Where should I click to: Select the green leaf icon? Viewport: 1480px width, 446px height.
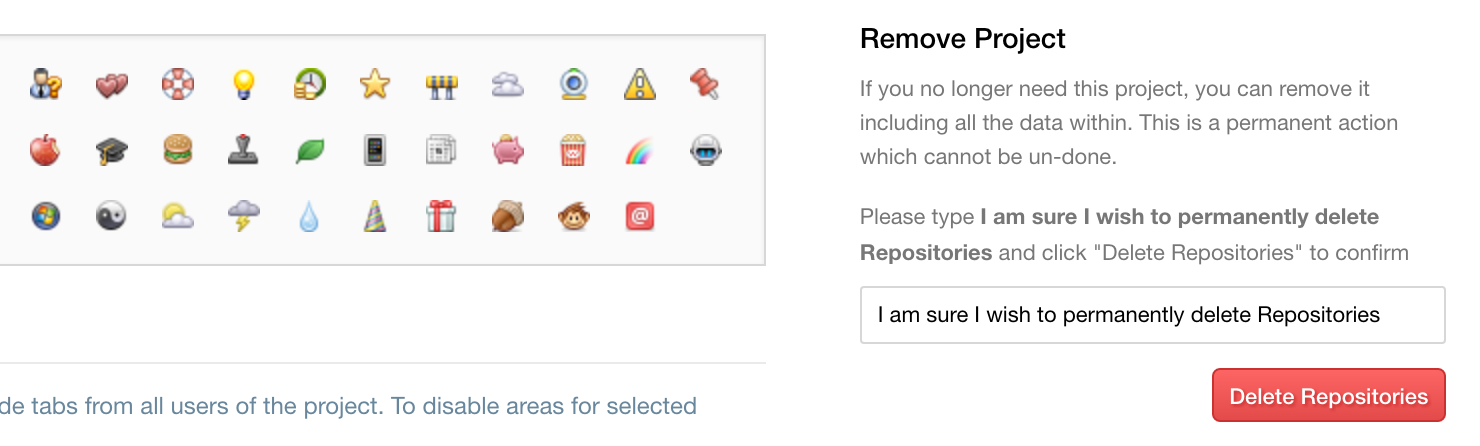point(309,150)
